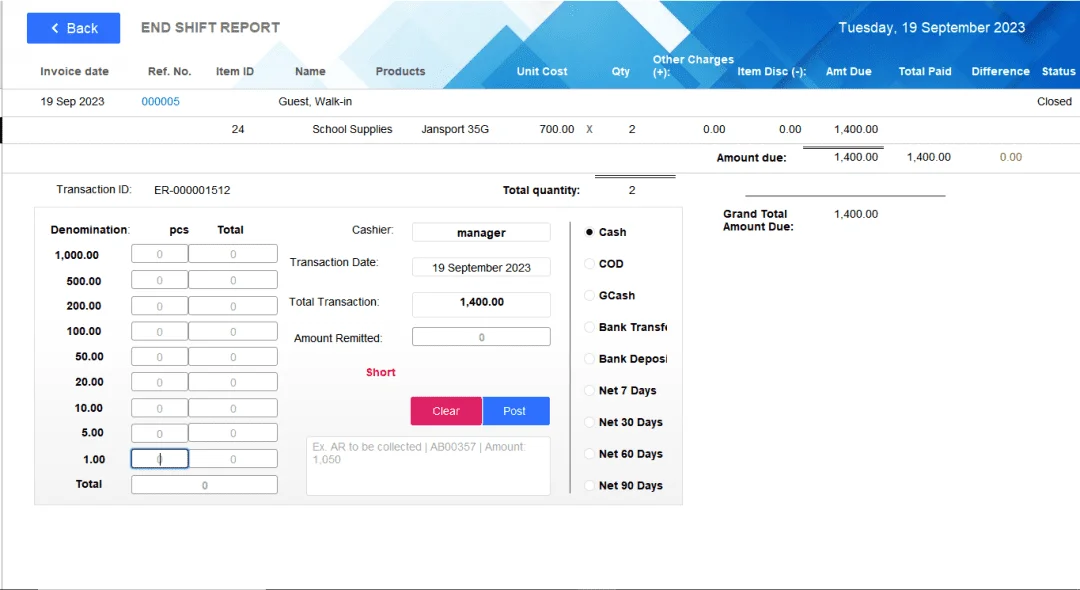This screenshot has width=1080, height=590.
Task: Click the Jansport 35G product cell
Action: tap(455, 129)
